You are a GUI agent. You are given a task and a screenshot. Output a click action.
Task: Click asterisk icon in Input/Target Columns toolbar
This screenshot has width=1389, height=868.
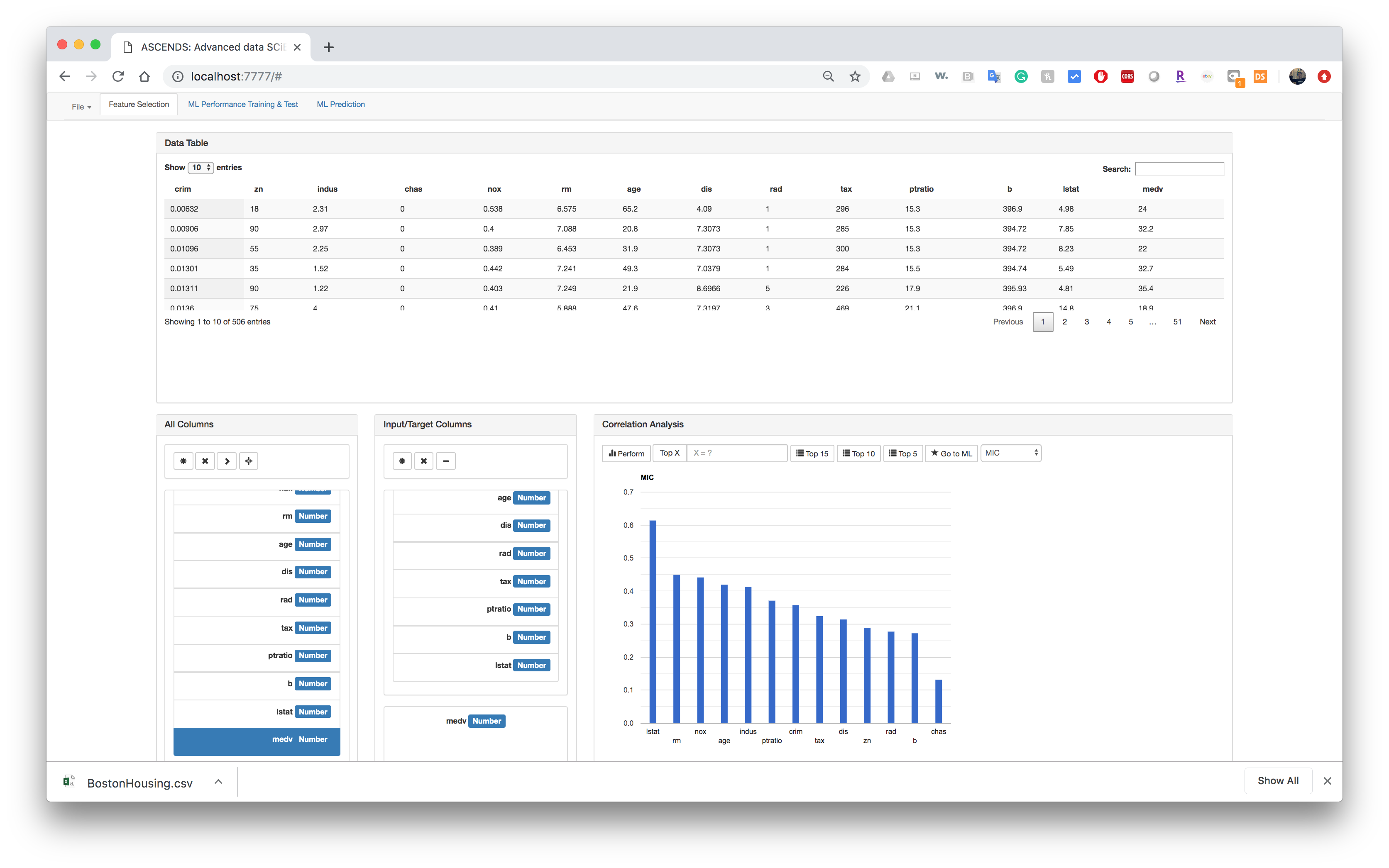[402, 461]
